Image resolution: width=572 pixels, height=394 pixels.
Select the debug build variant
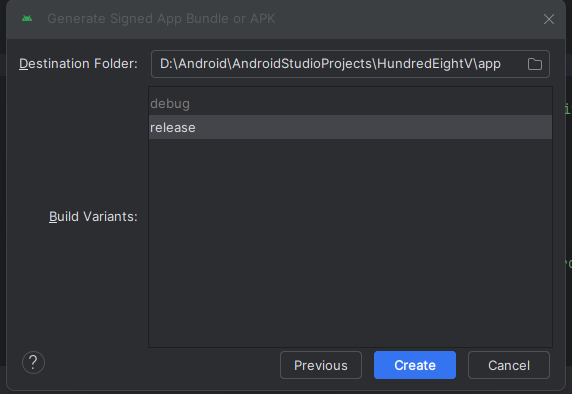click(350, 104)
